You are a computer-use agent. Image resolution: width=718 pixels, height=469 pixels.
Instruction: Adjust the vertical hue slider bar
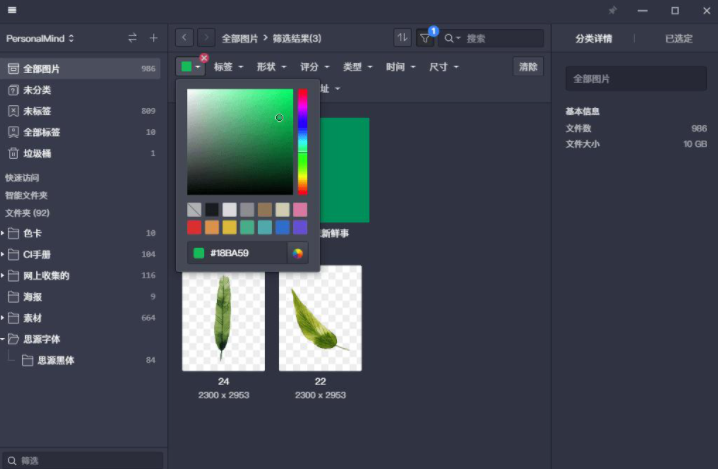(303, 142)
